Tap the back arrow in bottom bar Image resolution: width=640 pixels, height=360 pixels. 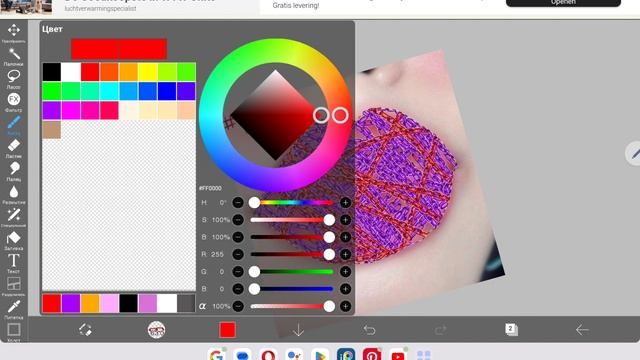(582, 330)
